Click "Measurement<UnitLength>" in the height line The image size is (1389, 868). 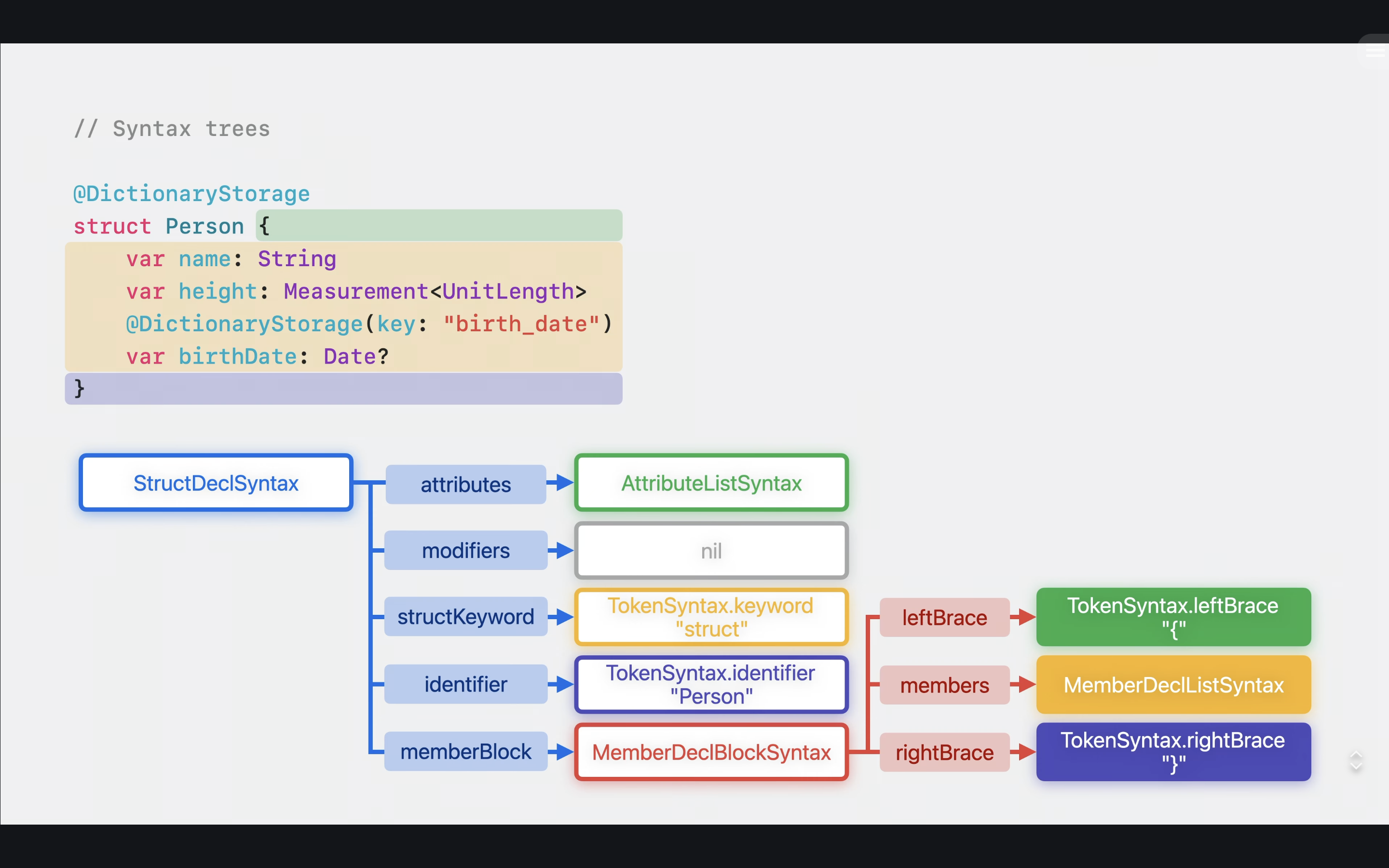tap(435, 292)
